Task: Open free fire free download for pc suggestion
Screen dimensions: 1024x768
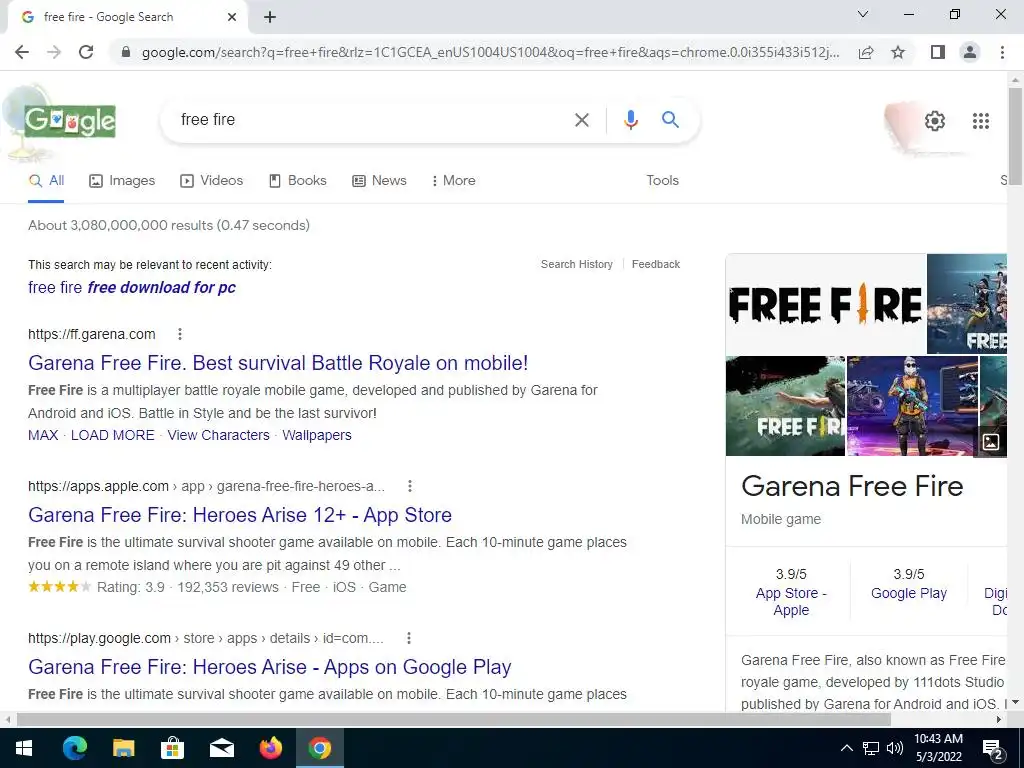Action: point(132,287)
